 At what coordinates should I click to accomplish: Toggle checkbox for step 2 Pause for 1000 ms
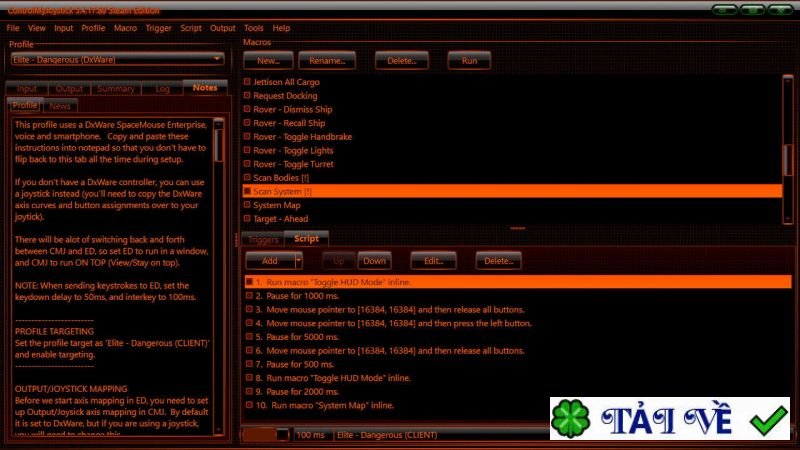(249, 295)
